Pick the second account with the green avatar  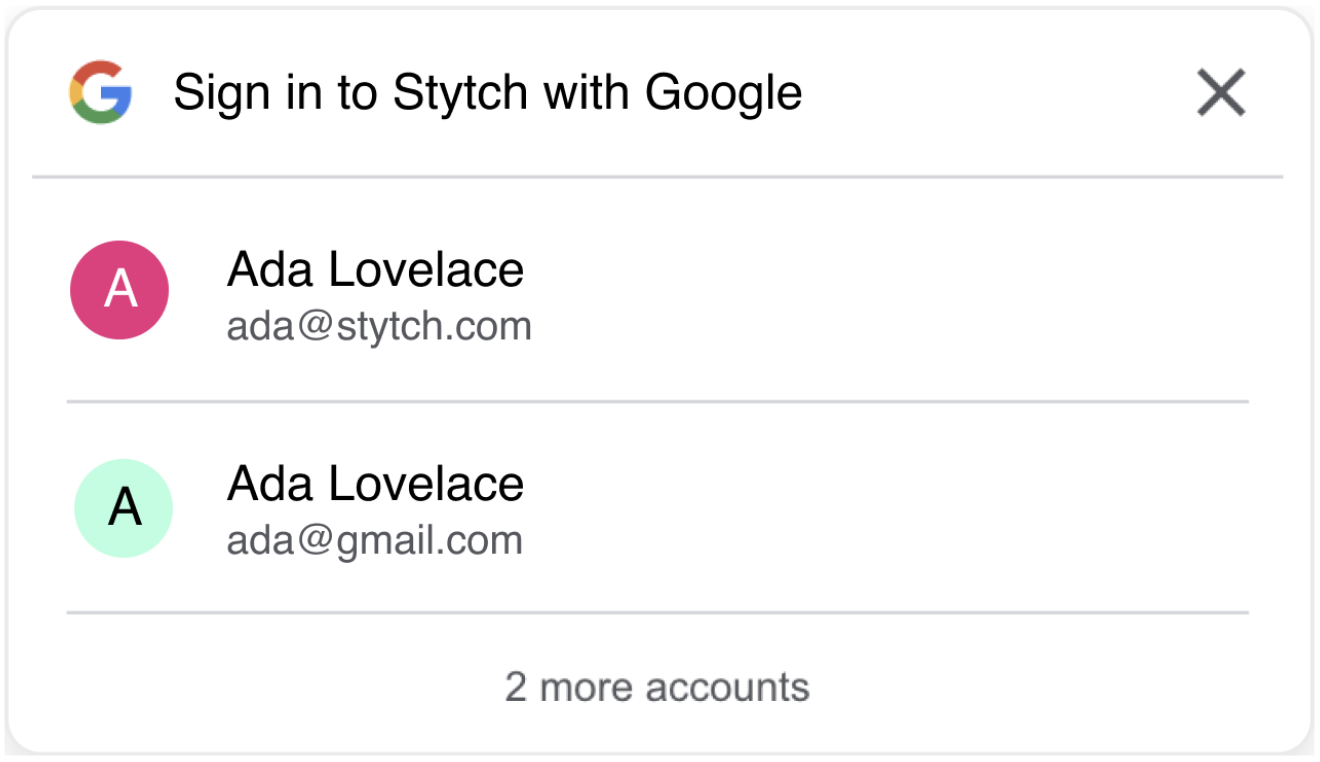(658, 507)
